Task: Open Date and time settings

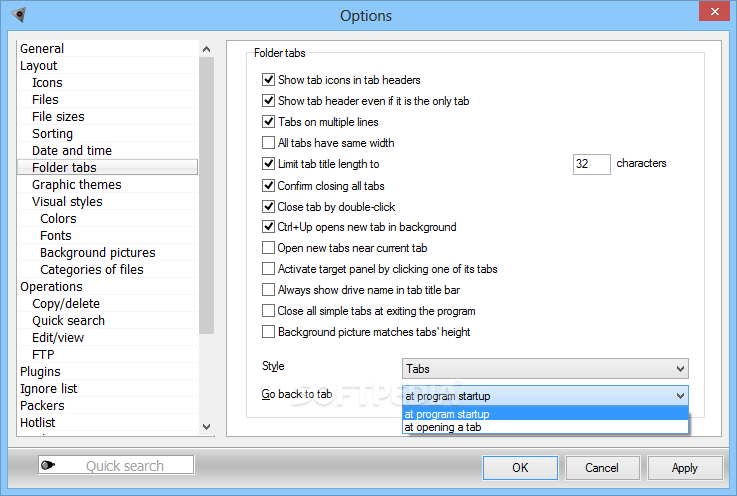Action: [108, 150]
